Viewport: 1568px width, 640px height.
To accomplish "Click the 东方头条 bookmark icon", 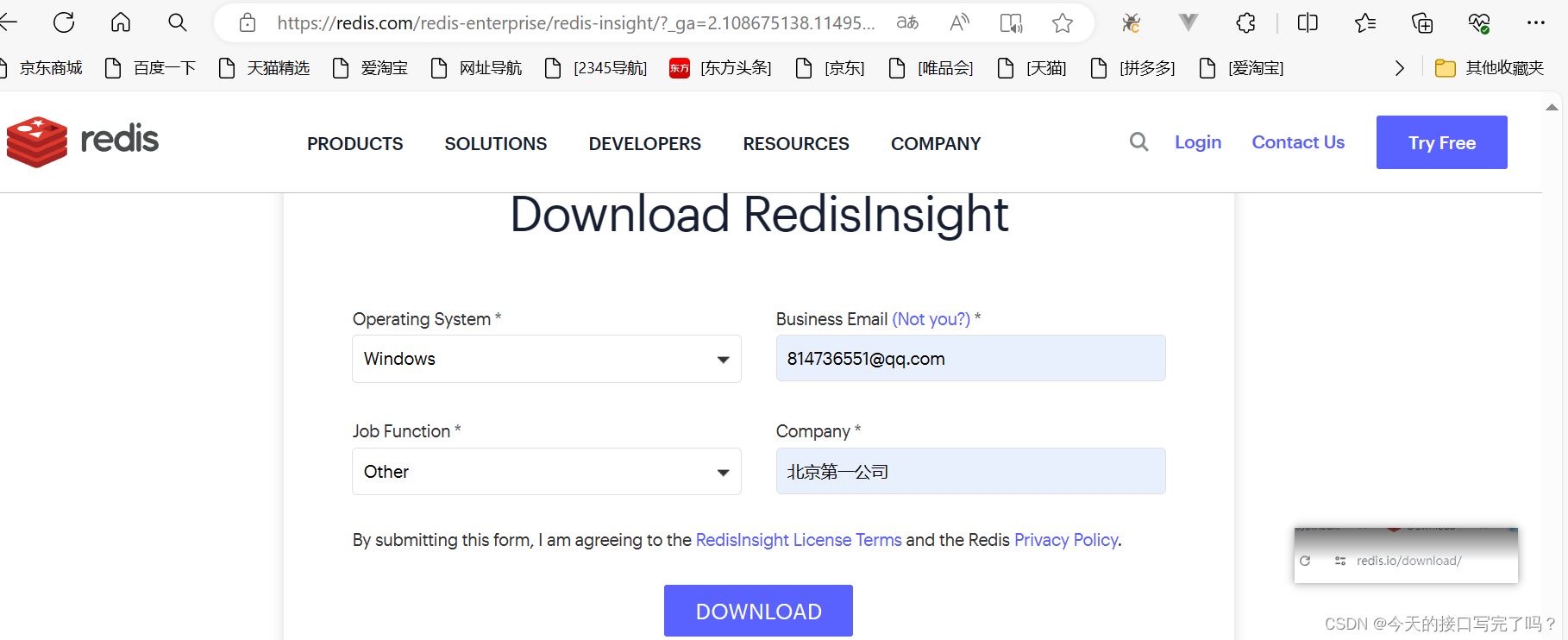I will (x=680, y=68).
